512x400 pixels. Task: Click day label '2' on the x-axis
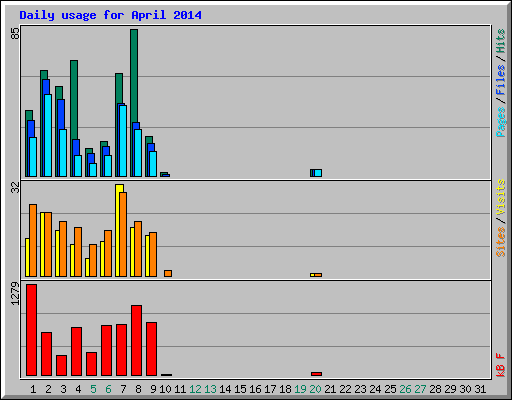coord(48,389)
